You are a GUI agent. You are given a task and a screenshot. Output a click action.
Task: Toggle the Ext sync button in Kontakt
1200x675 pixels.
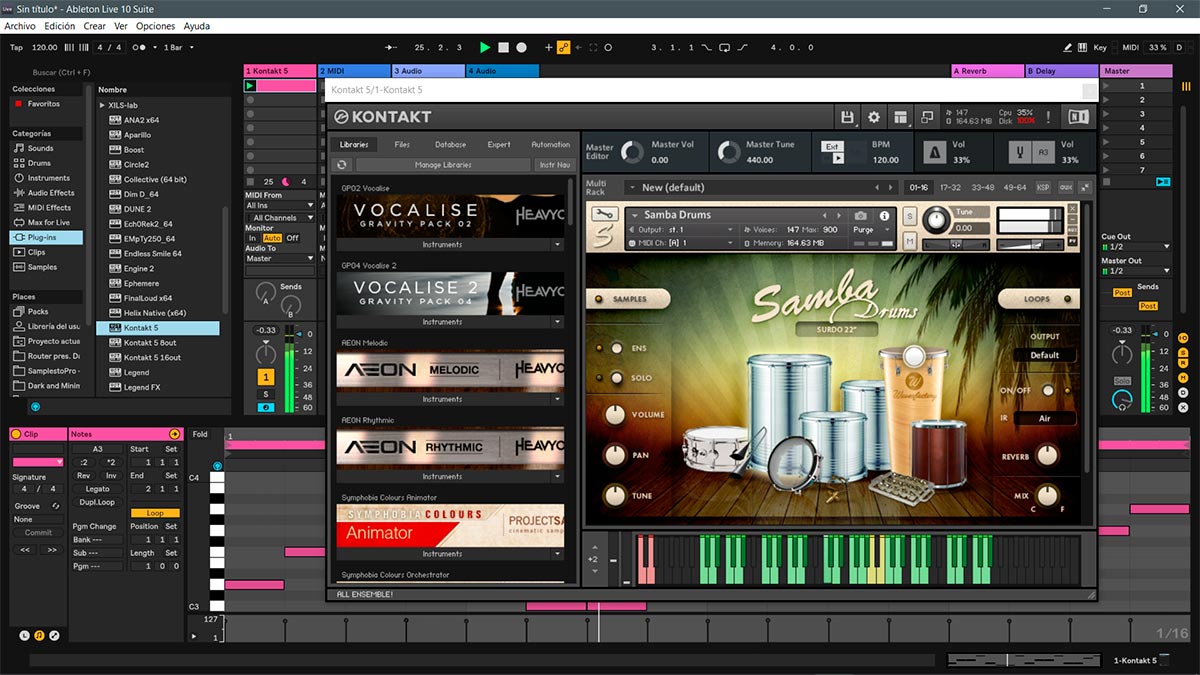(x=832, y=146)
